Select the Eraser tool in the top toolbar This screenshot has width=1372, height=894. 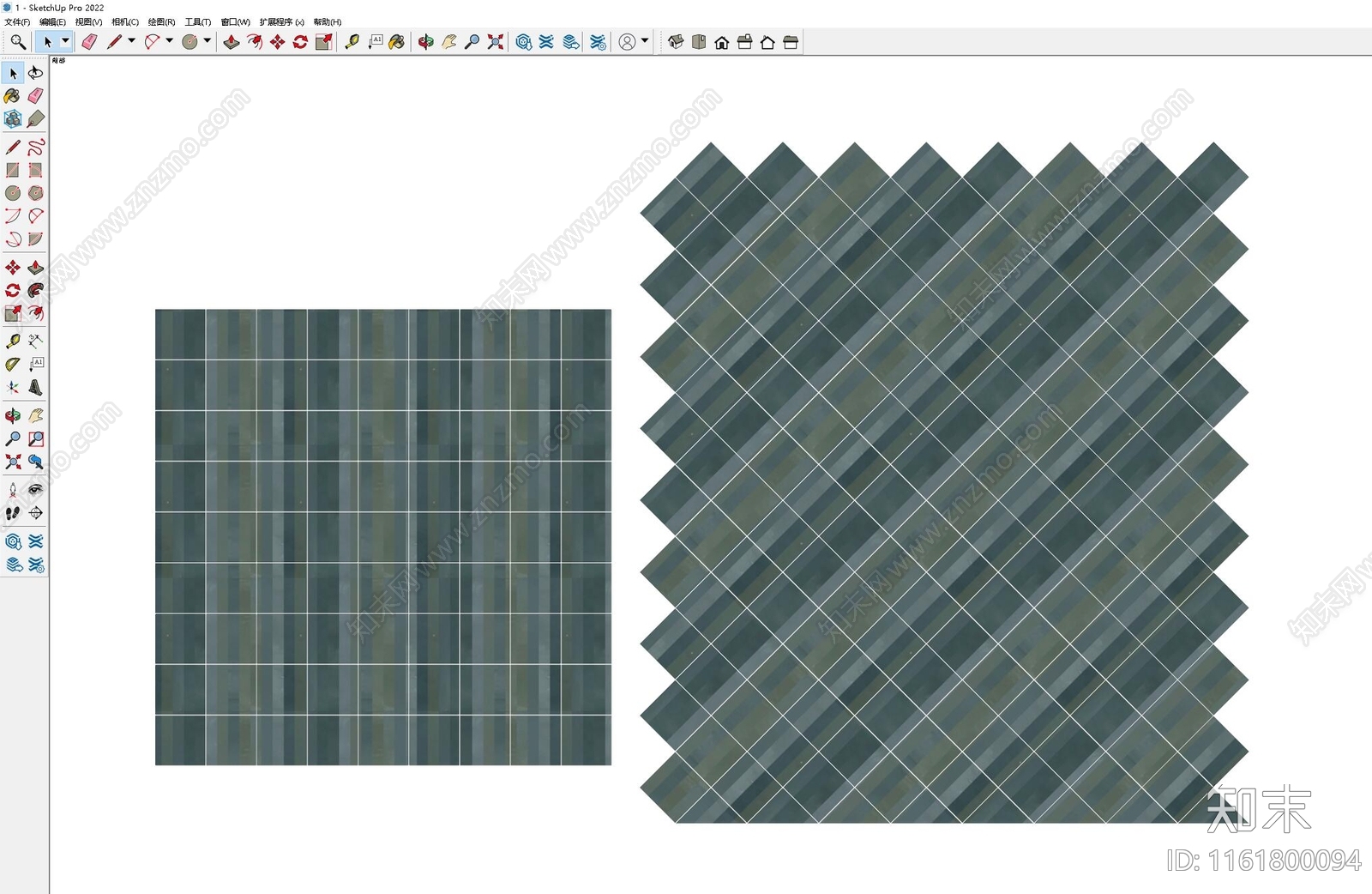(89, 41)
